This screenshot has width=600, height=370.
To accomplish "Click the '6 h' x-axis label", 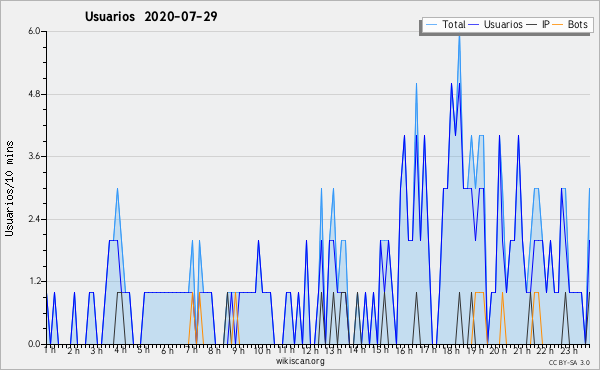I will [167, 350].
